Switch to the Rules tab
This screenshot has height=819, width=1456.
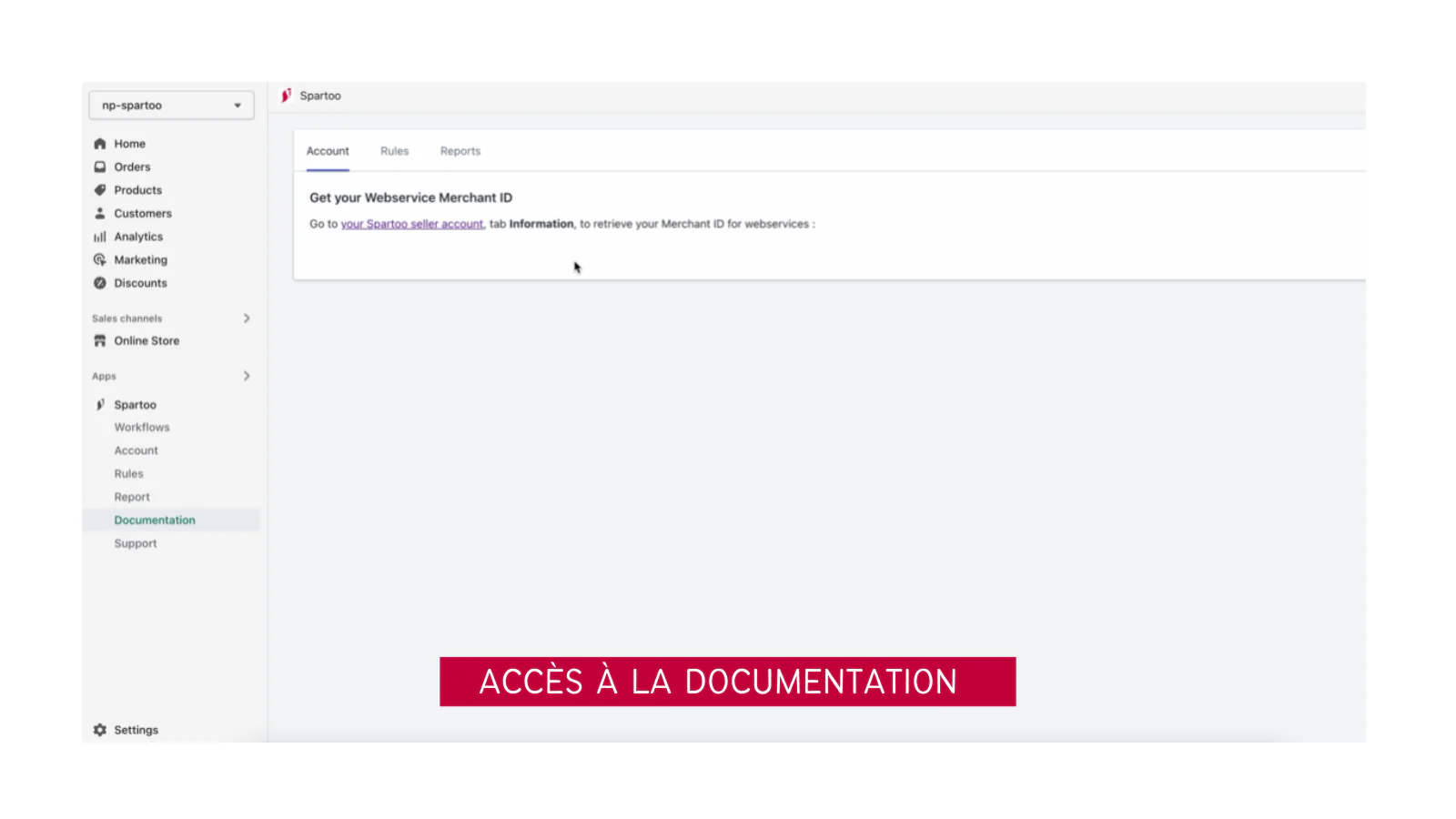(394, 151)
